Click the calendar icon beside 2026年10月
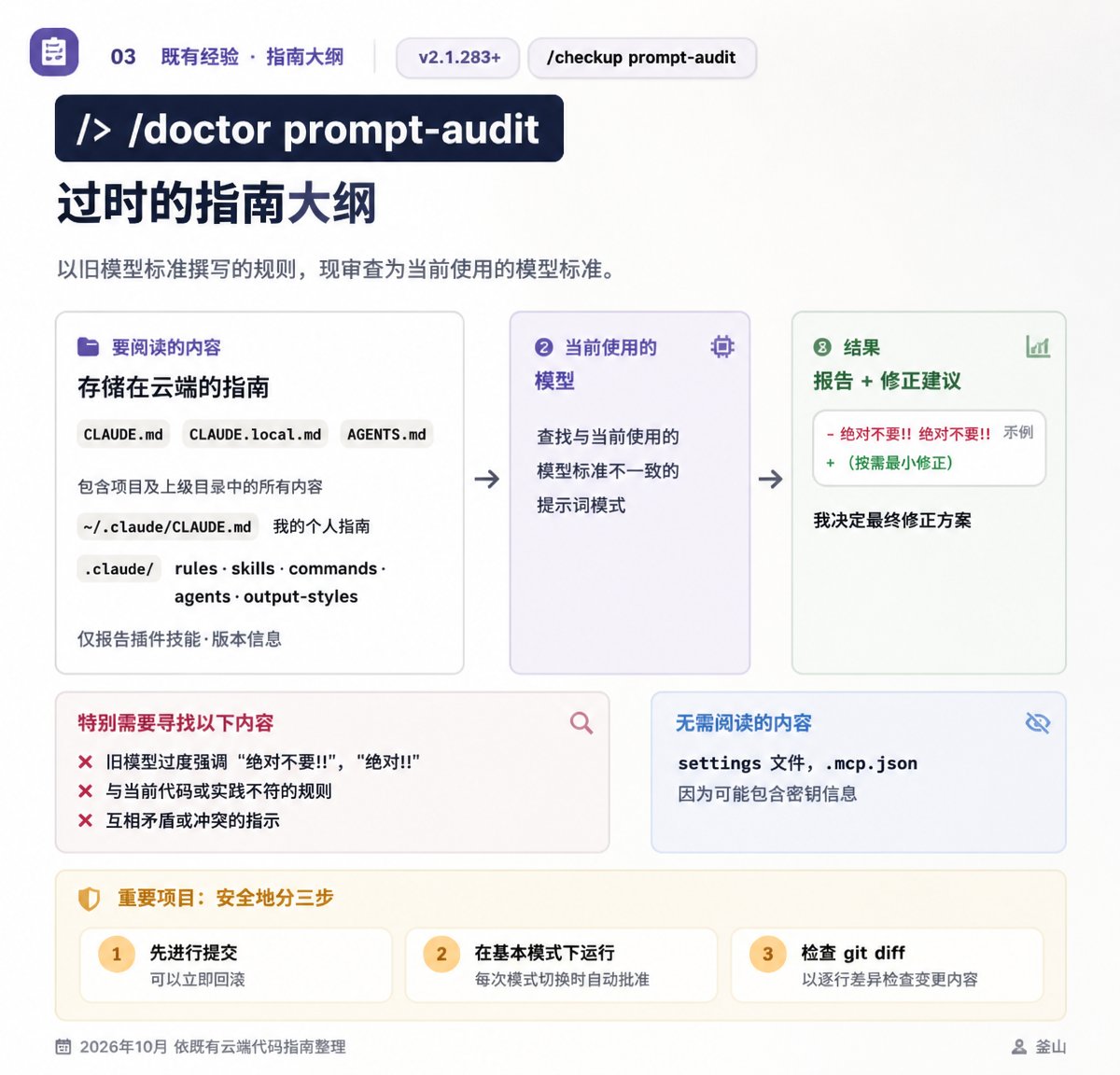This screenshot has width=1120, height=1075. [63, 1047]
